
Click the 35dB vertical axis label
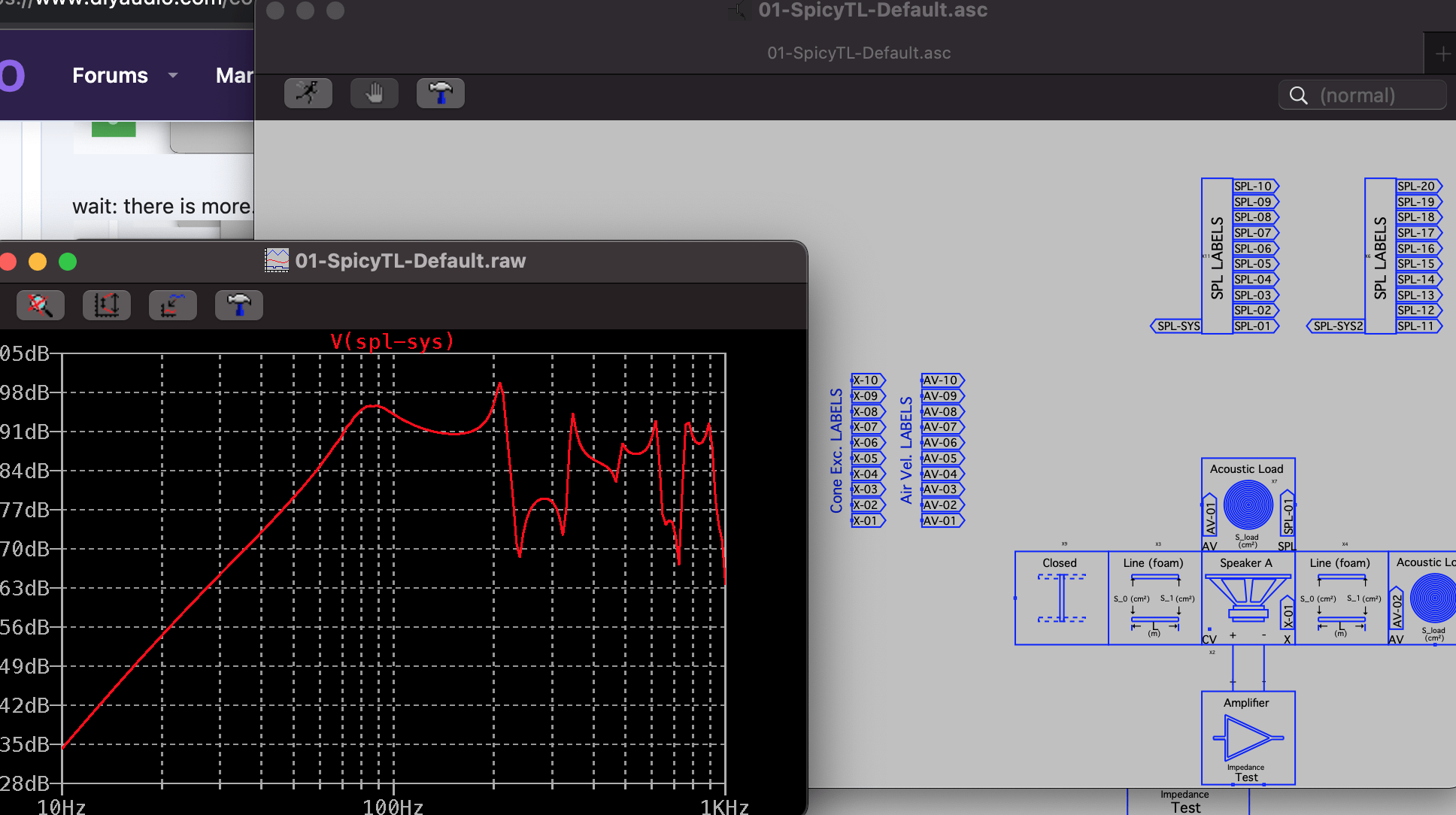25,744
